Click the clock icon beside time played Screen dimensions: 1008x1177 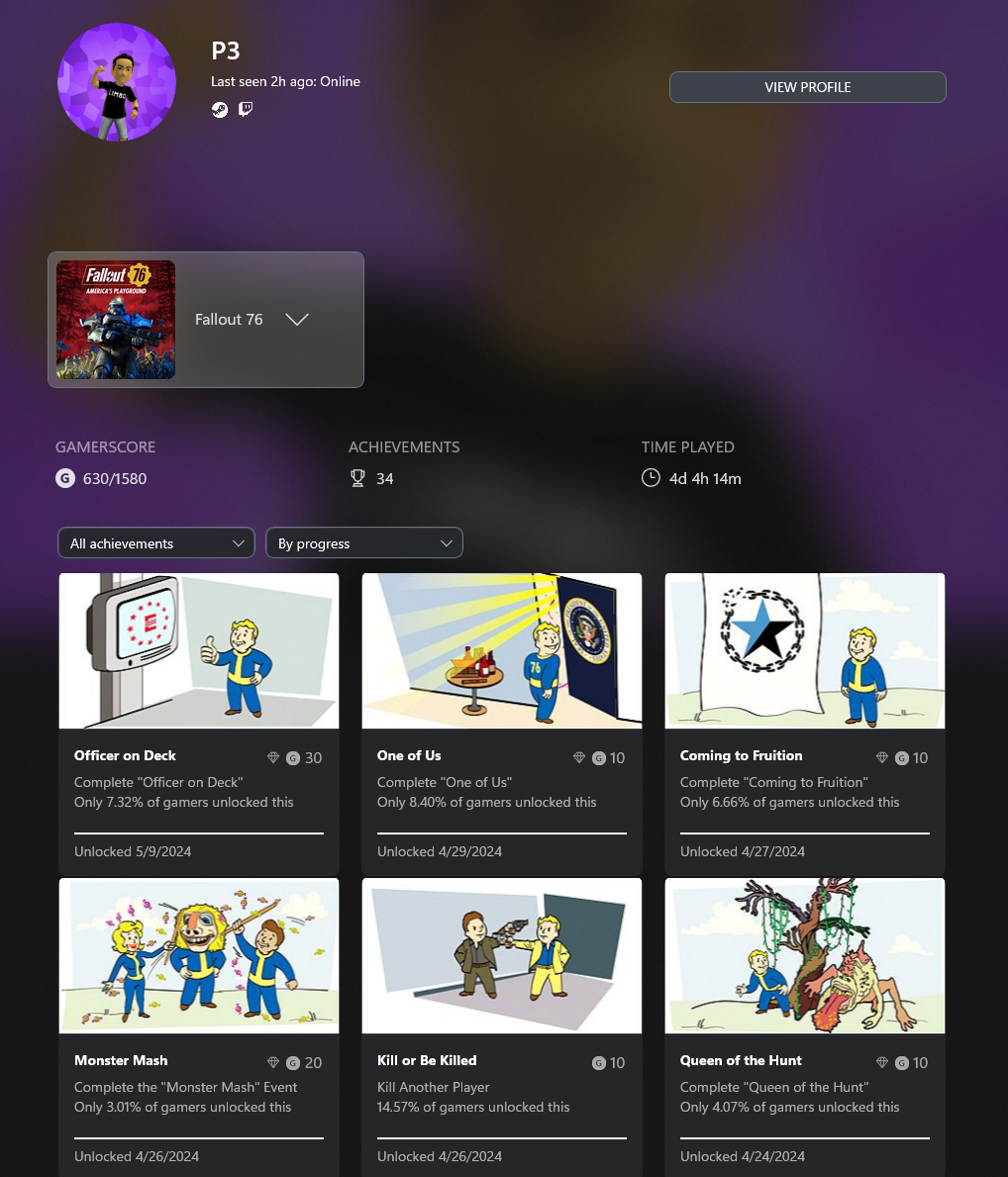click(x=652, y=477)
